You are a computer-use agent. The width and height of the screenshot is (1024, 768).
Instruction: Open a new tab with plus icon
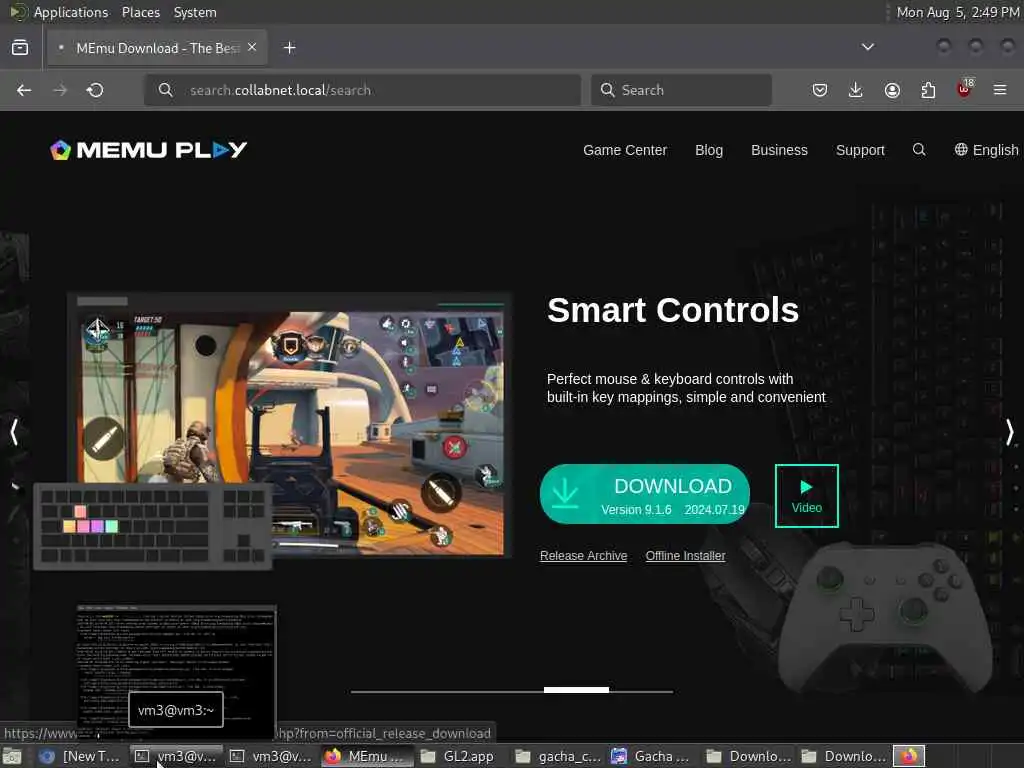pyautogui.click(x=290, y=48)
